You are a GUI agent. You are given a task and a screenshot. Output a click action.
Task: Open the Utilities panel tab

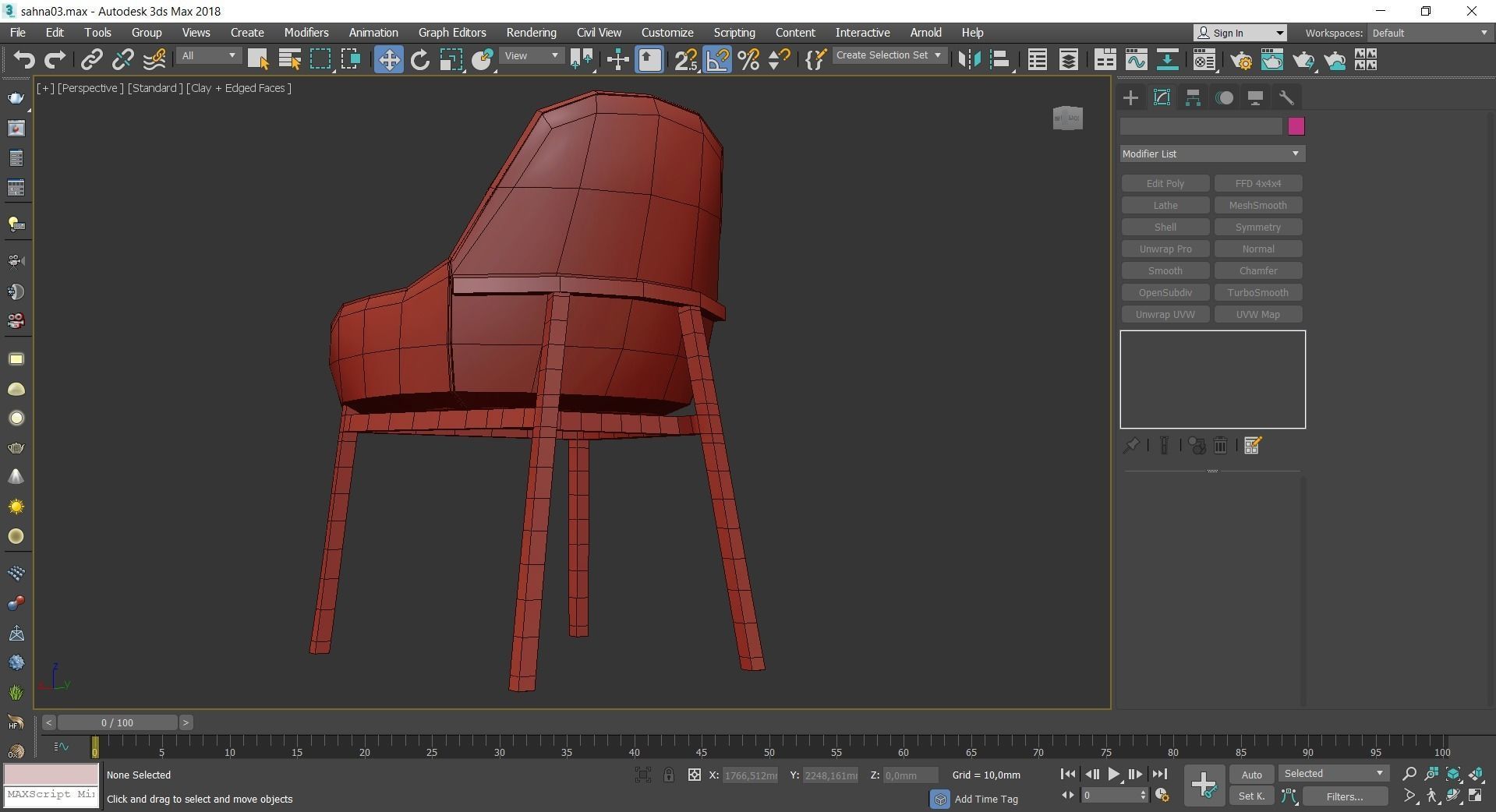pyautogui.click(x=1286, y=97)
